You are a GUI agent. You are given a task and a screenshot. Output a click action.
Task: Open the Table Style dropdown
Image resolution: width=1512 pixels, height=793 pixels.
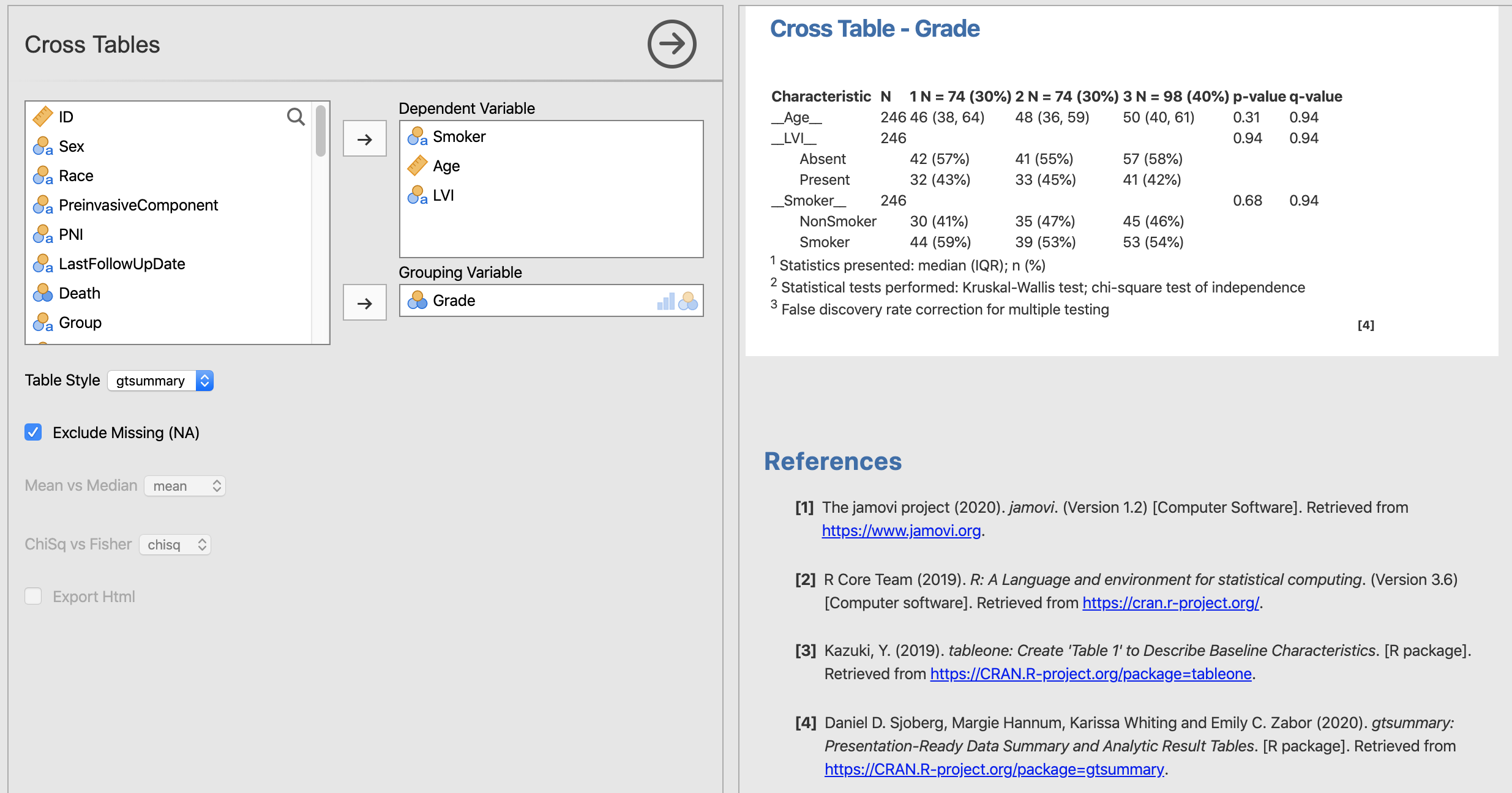tap(160, 380)
